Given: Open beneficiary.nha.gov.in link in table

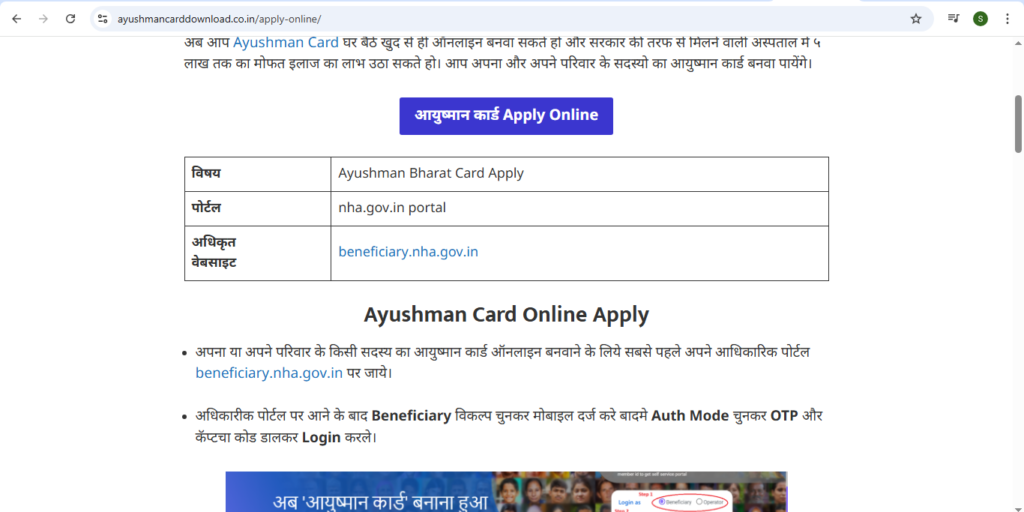Looking at the screenshot, I should click(x=408, y=251).
